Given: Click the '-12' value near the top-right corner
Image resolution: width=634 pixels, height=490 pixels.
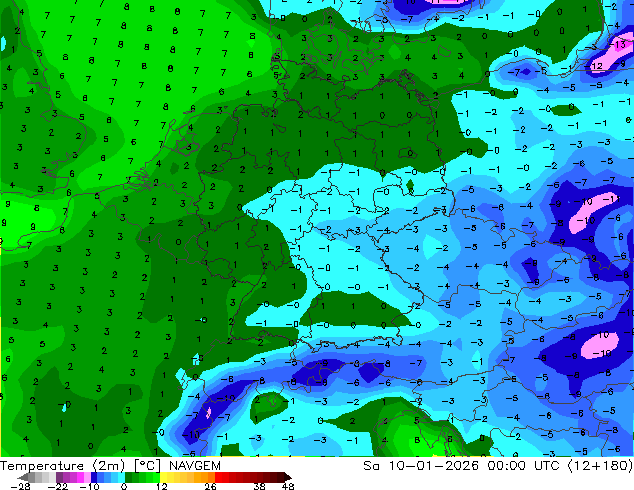Looking at the screenshot, I should pyautogui.click(x=594, y=65).
